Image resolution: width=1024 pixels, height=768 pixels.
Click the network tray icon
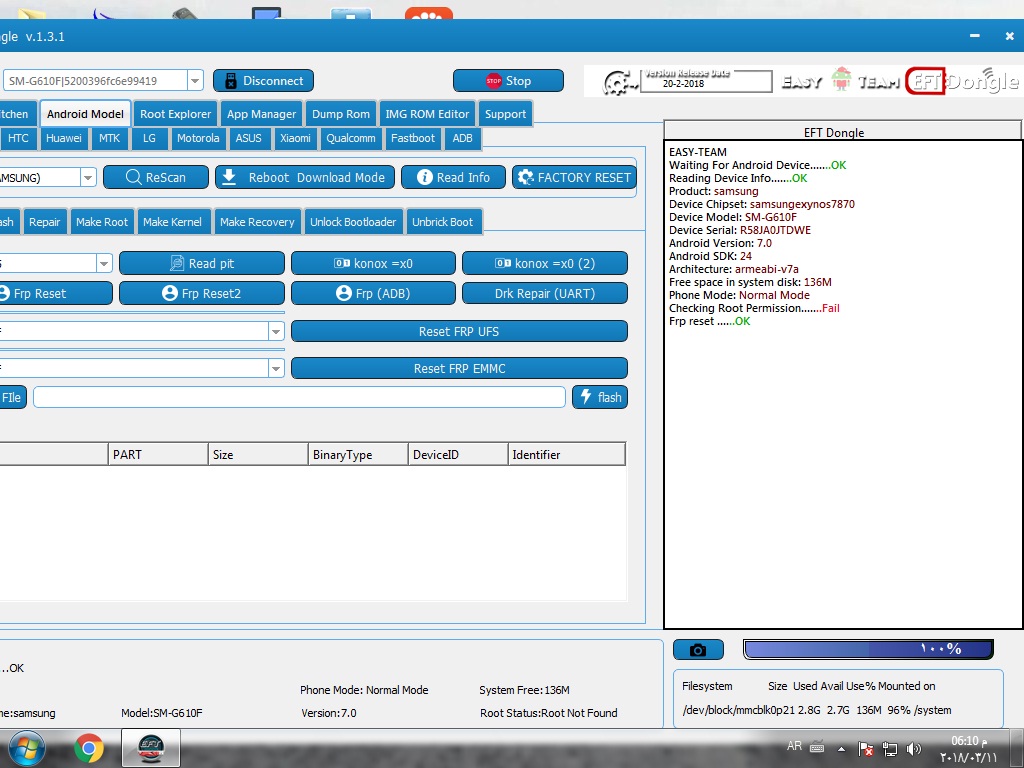click(889, 749)
